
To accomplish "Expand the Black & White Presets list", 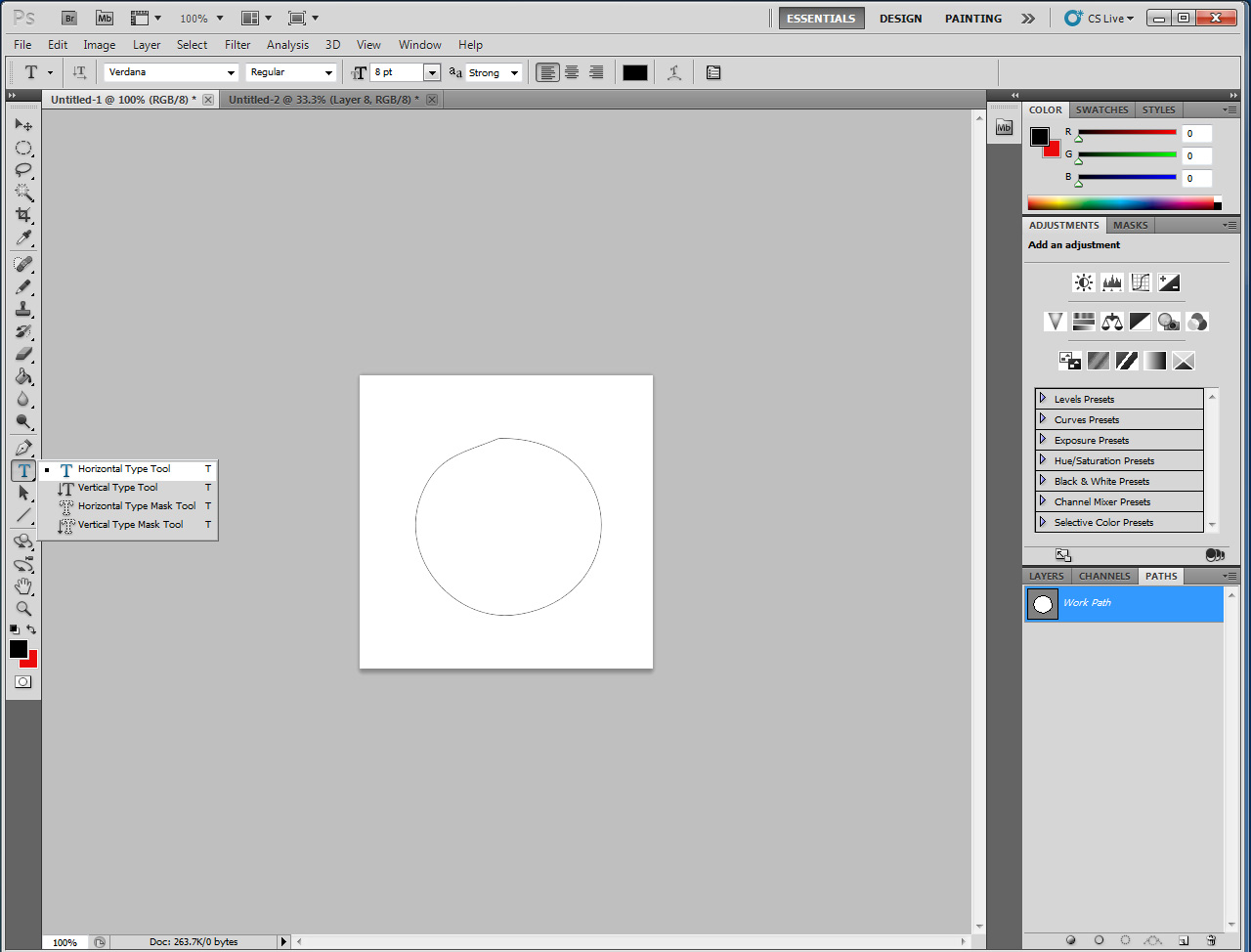I will (x=1043, y=481).
